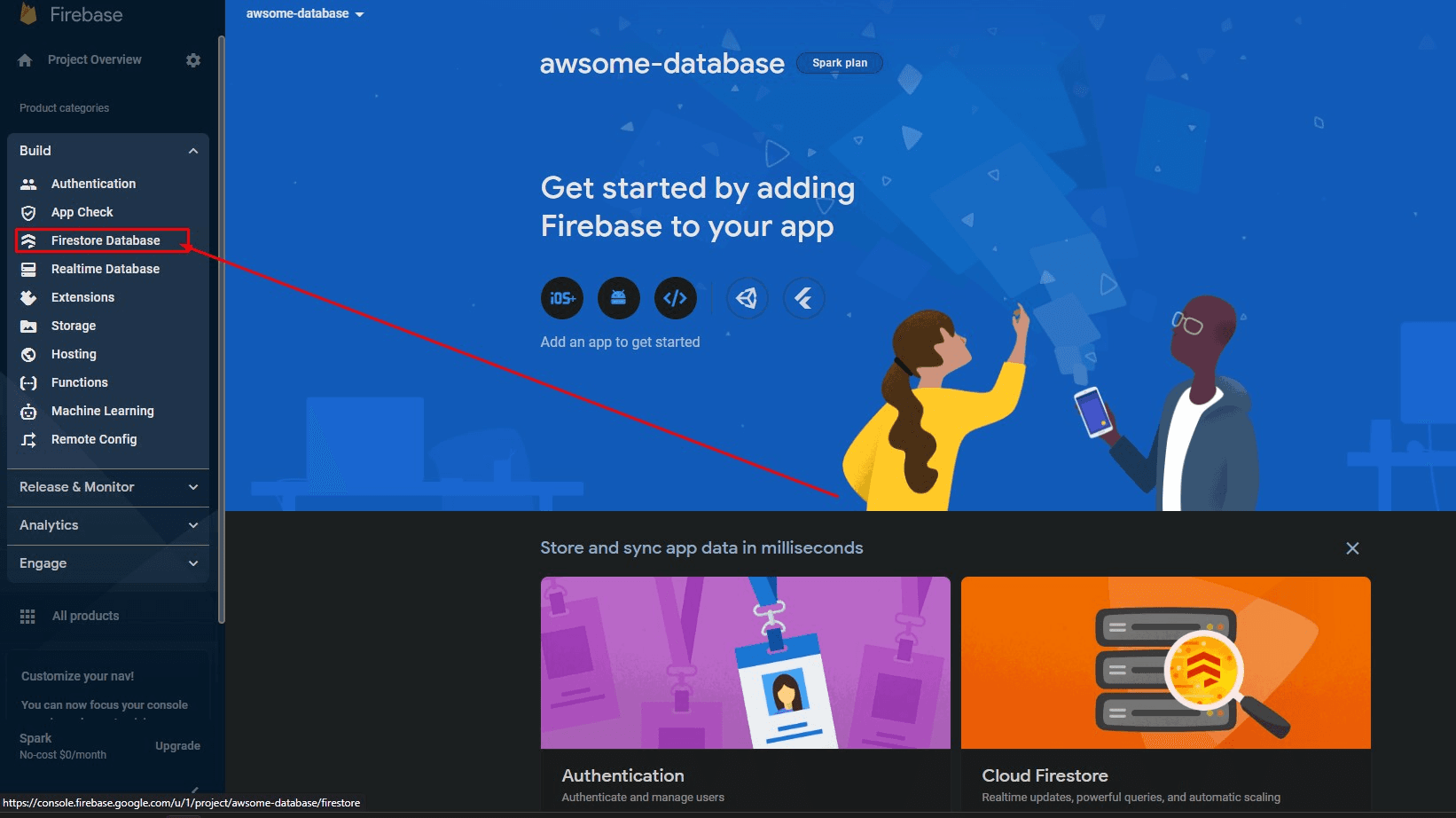Viewport: 1456px width, 818px height.
Task: Click 'No-cost $0/month' text
Action: click(63, 755)
